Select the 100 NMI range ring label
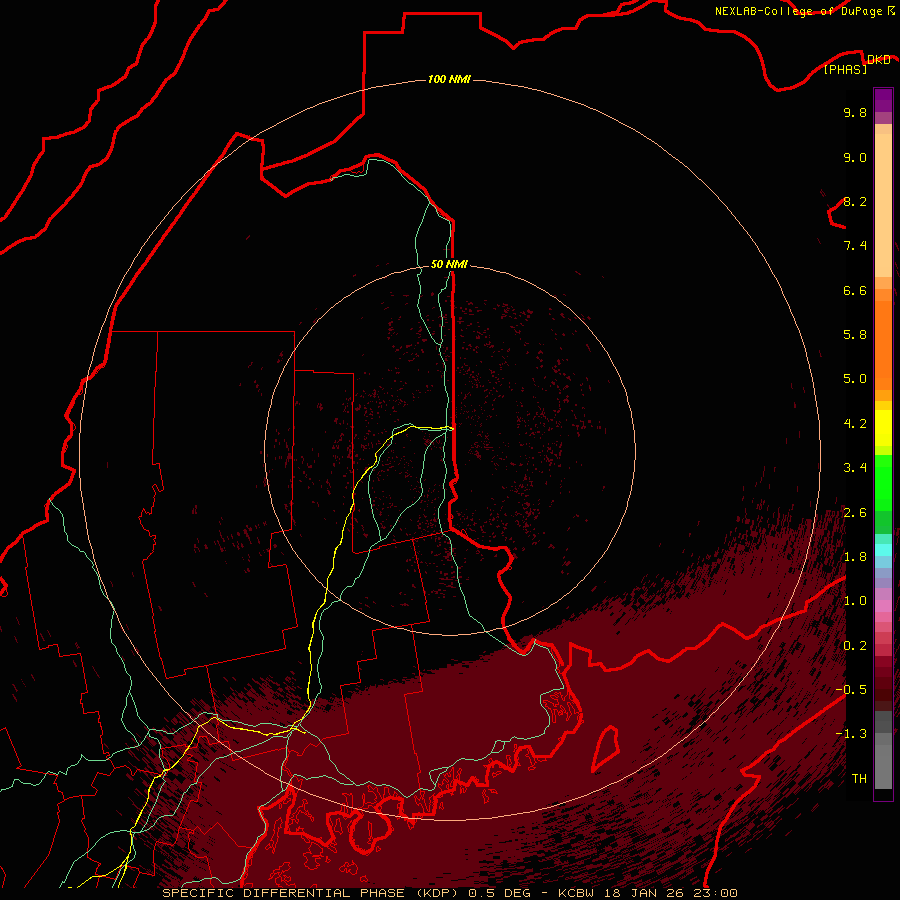This screenshot has width=900, height=900. [x=449, y=79]
